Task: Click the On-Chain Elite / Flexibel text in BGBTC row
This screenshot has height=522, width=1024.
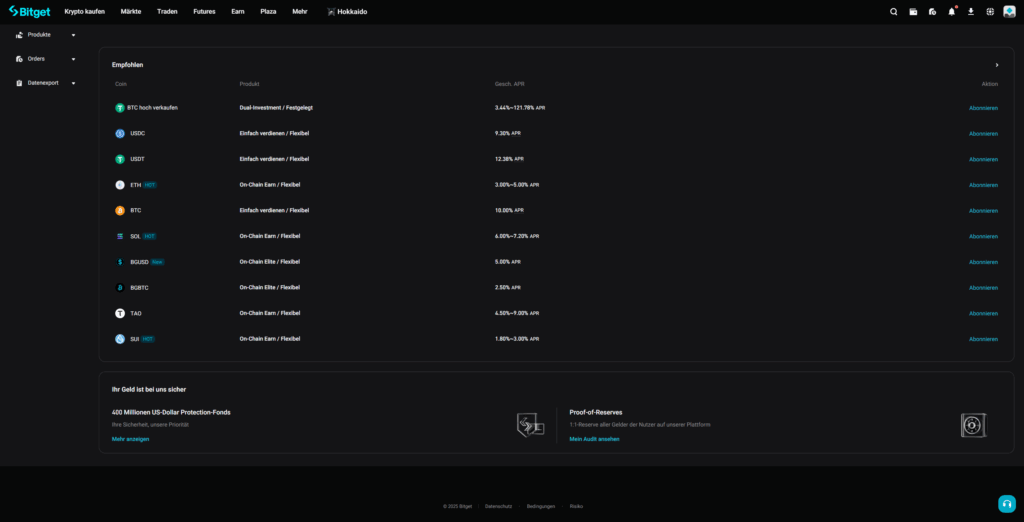Action: click(x=270, y=287)
